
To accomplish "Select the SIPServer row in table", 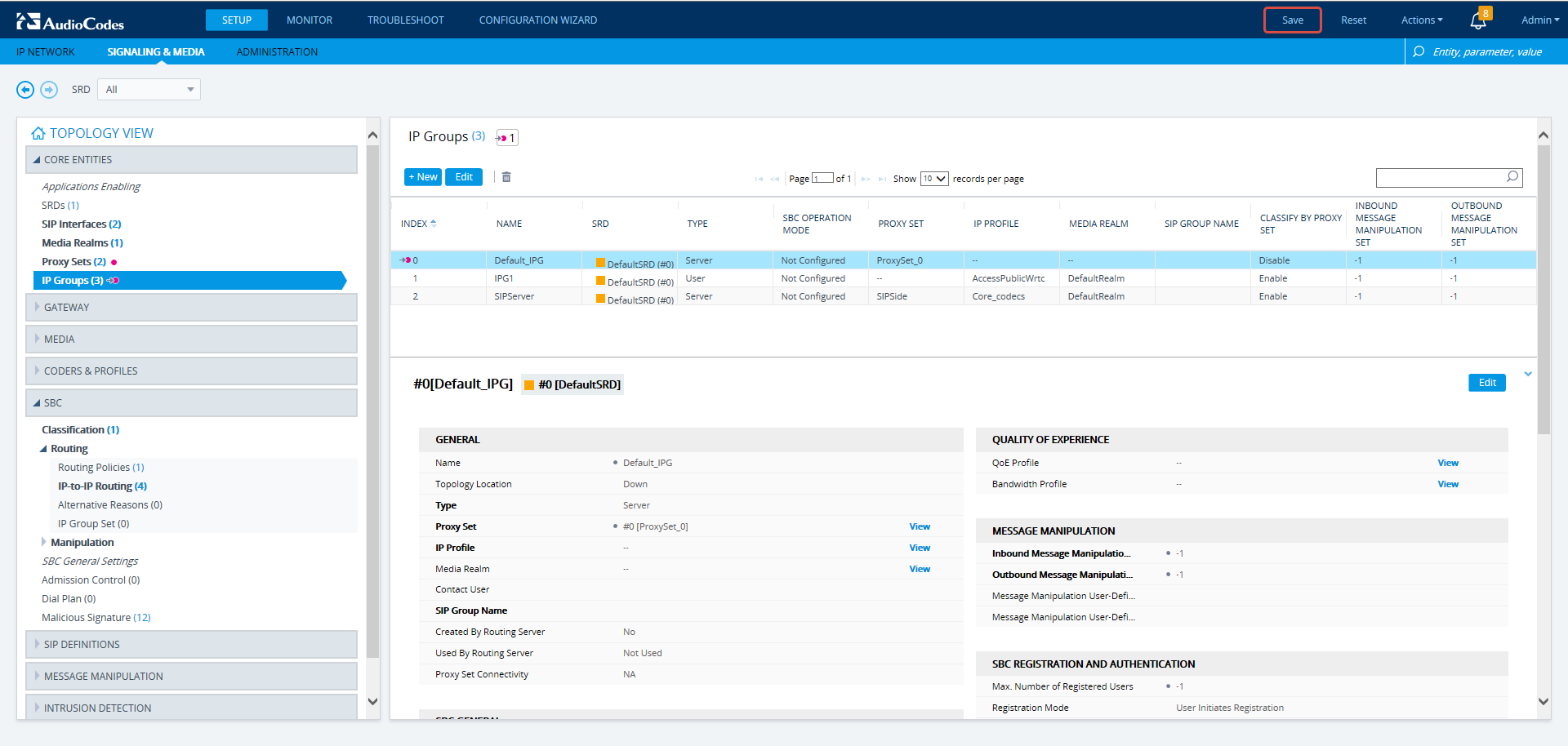I will pos(514,296).
